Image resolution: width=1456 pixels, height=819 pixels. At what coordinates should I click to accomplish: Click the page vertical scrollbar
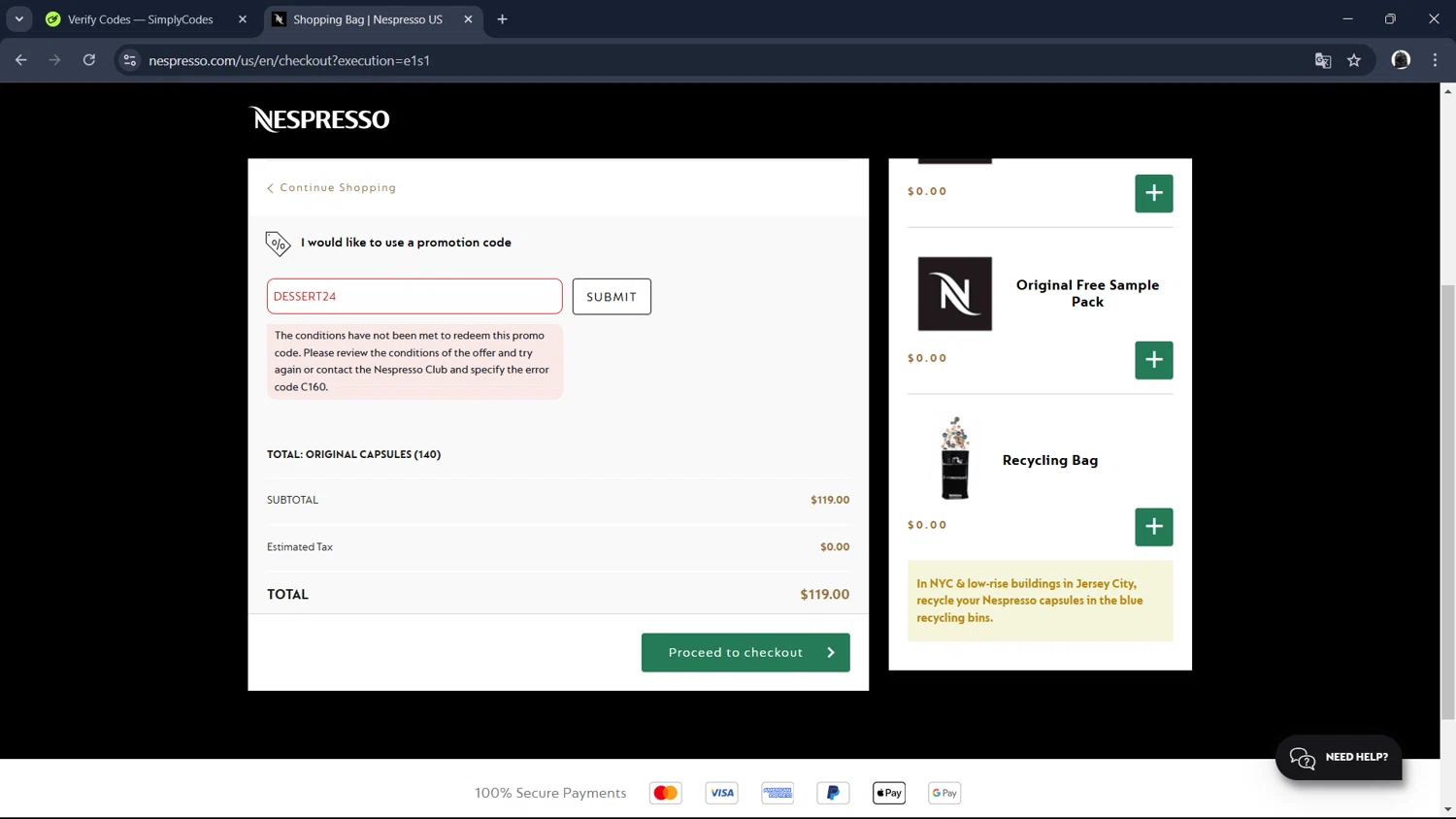(1447, 502)
